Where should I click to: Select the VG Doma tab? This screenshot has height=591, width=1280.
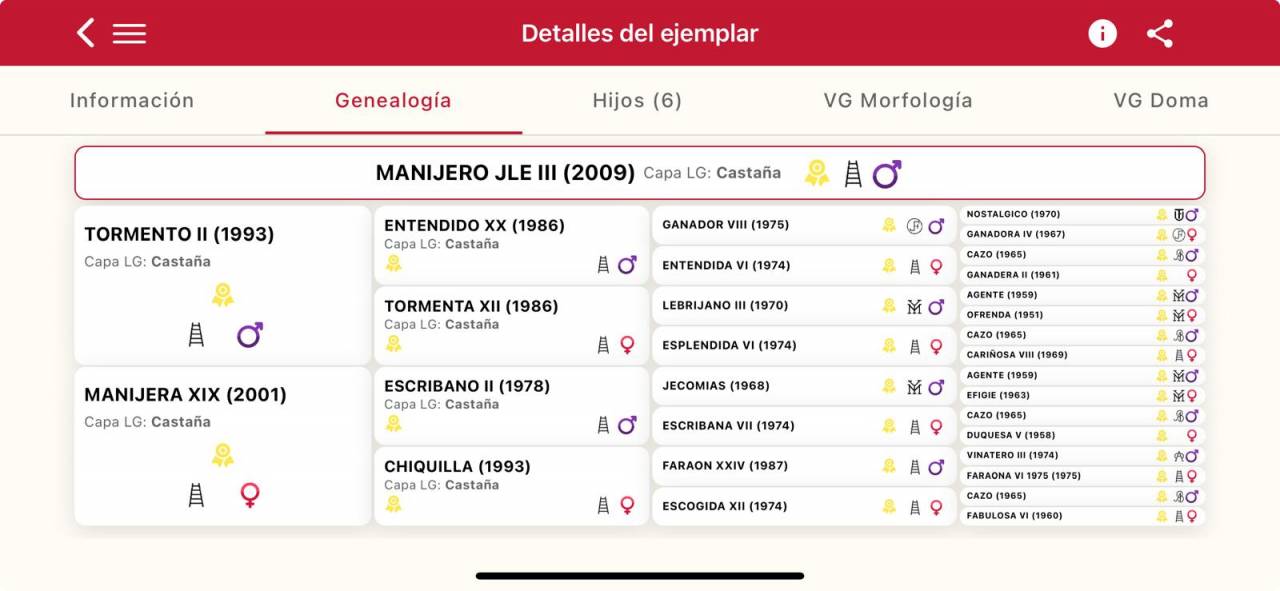coord(1161,100)
